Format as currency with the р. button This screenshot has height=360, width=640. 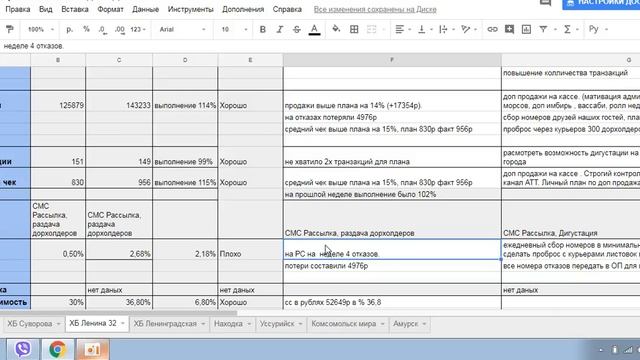tap(69, 29)
